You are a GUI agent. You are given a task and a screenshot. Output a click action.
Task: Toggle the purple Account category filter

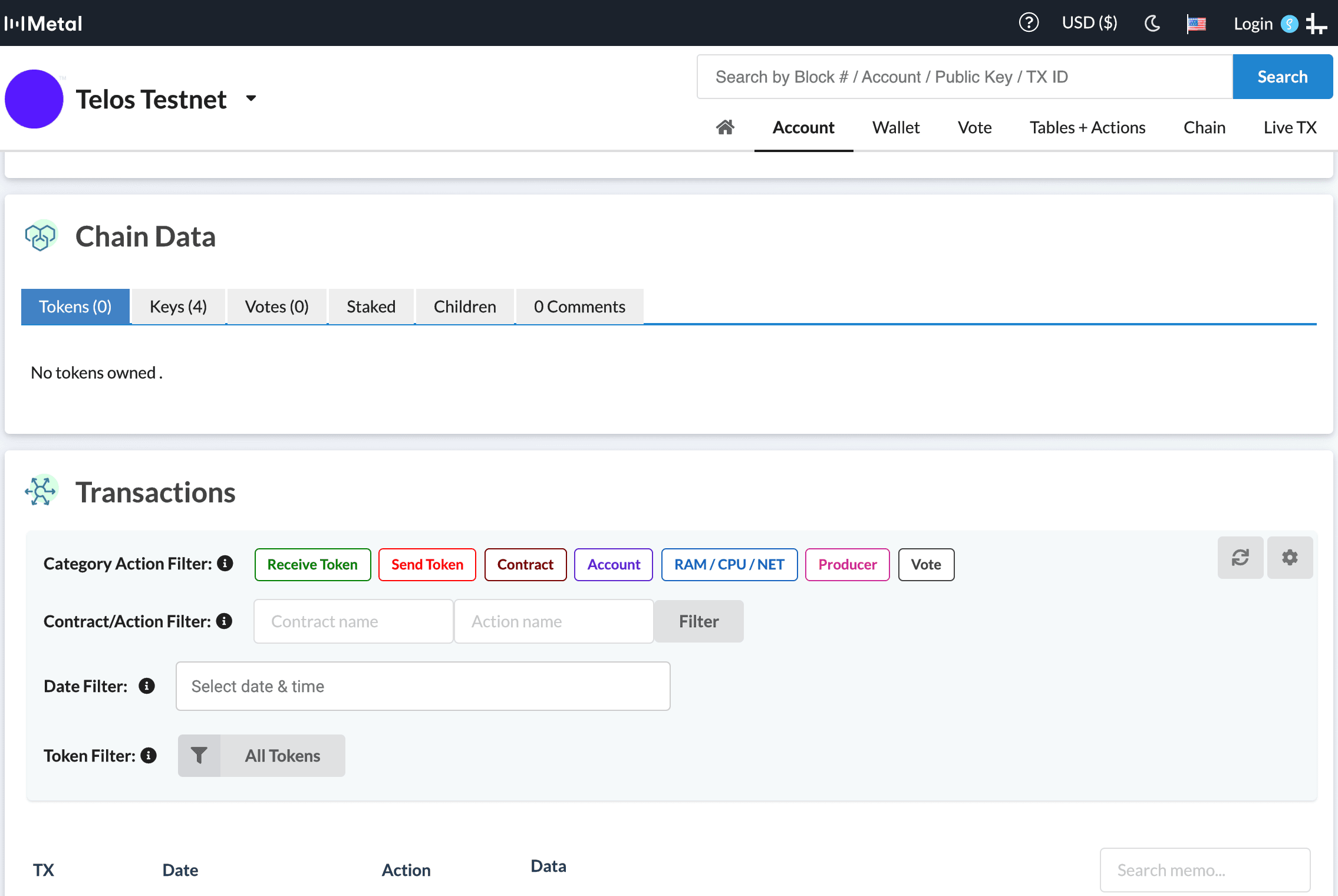point(614,564)
